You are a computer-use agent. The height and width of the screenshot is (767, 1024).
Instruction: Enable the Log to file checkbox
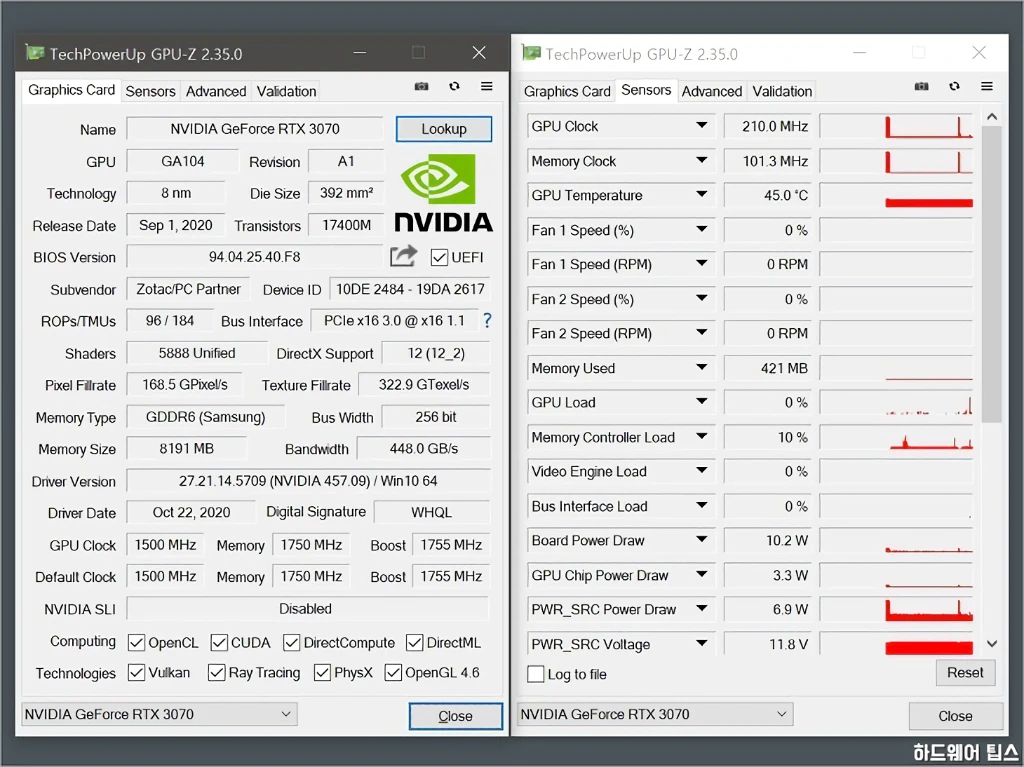(536, 674)
